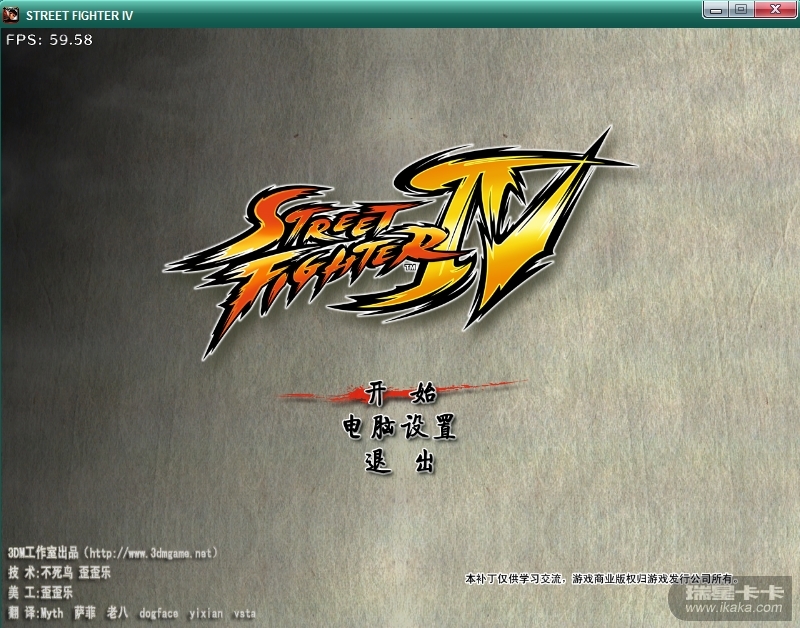
Task: Click the 技术:不死鸟 歪歪乐 credit line
Action: (x=59, y=573)
